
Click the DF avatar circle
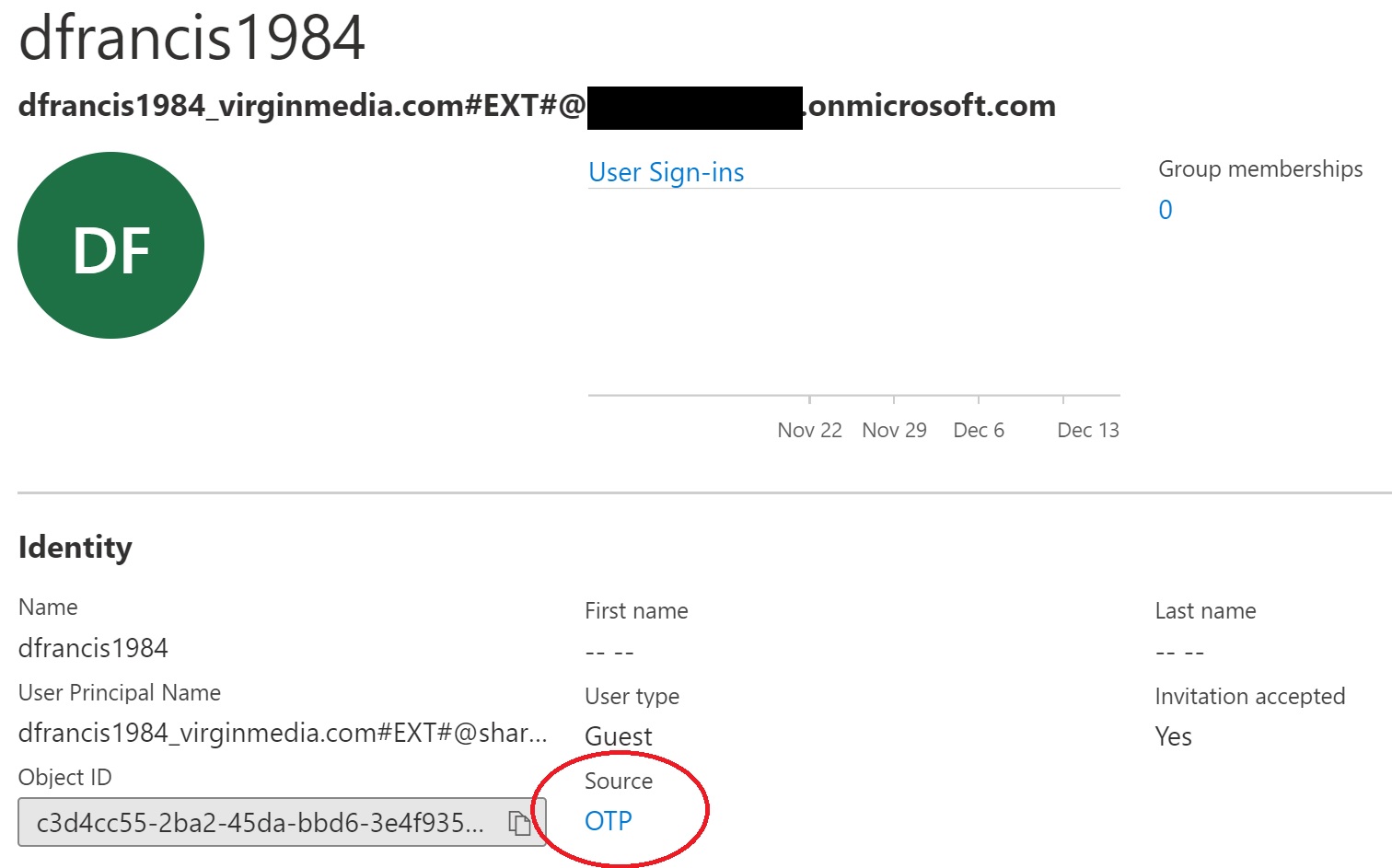point(110,244)
